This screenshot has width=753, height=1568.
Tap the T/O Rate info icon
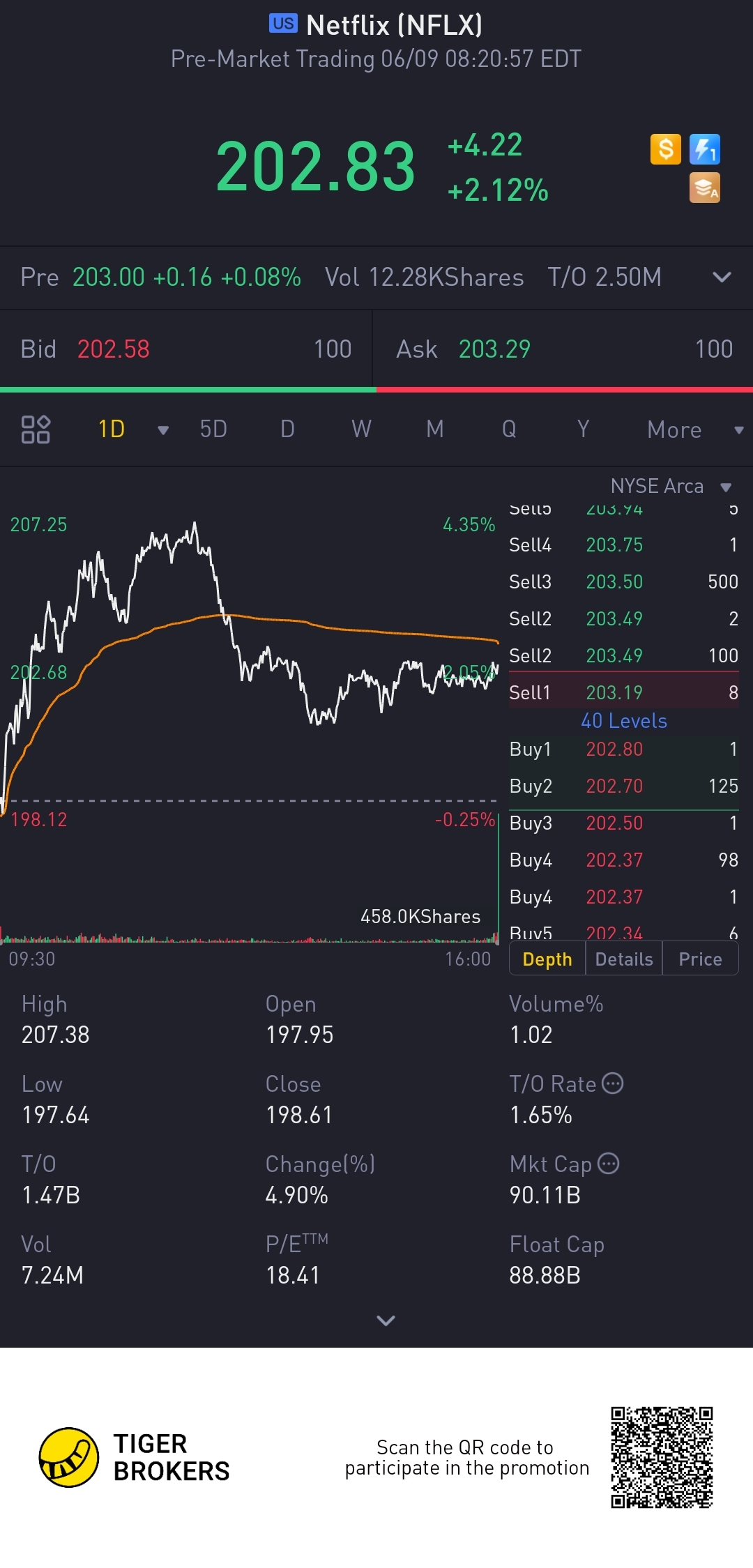click(x=612, y=1083)
